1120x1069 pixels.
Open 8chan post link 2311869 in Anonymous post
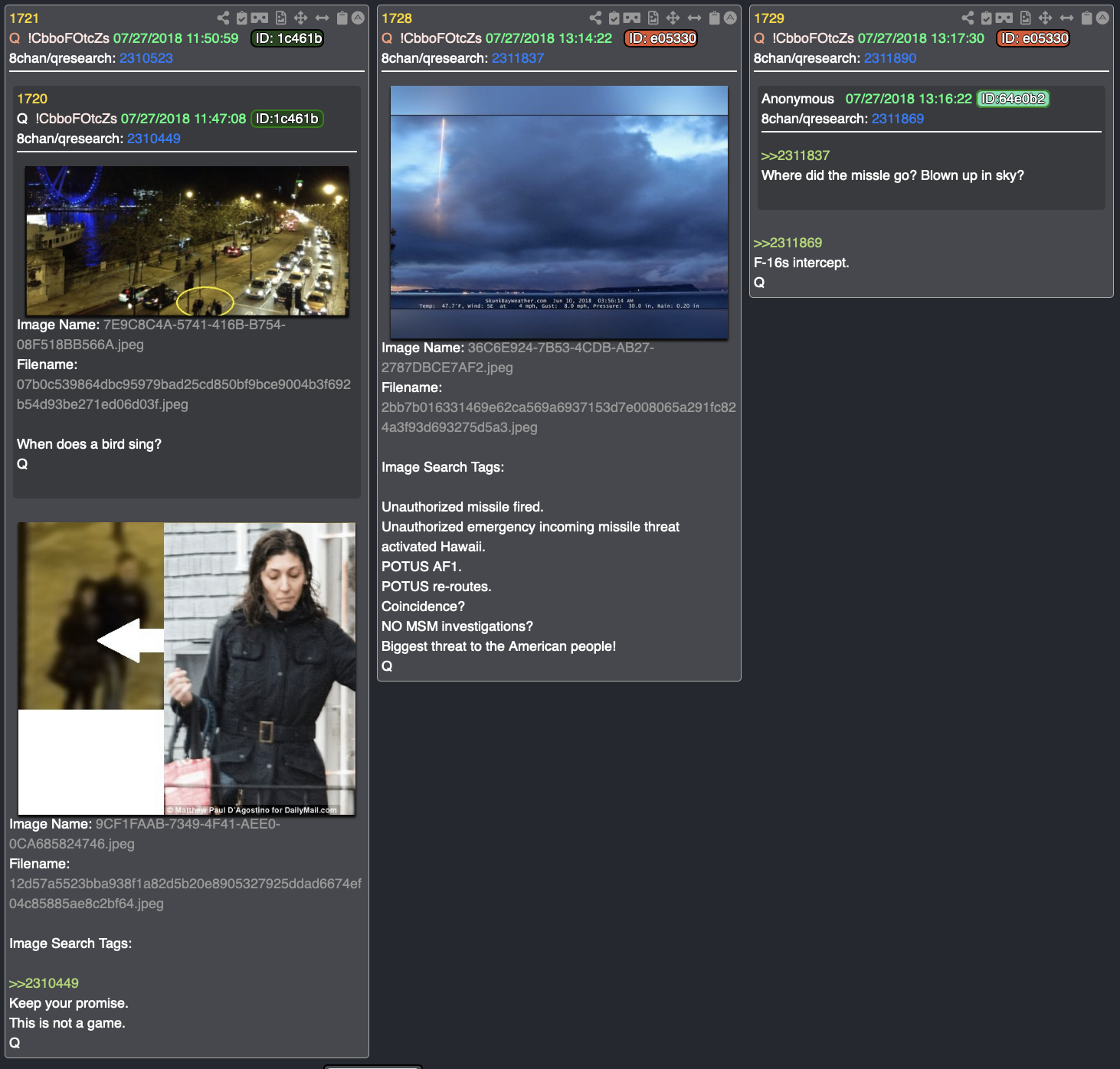point(898,119)
